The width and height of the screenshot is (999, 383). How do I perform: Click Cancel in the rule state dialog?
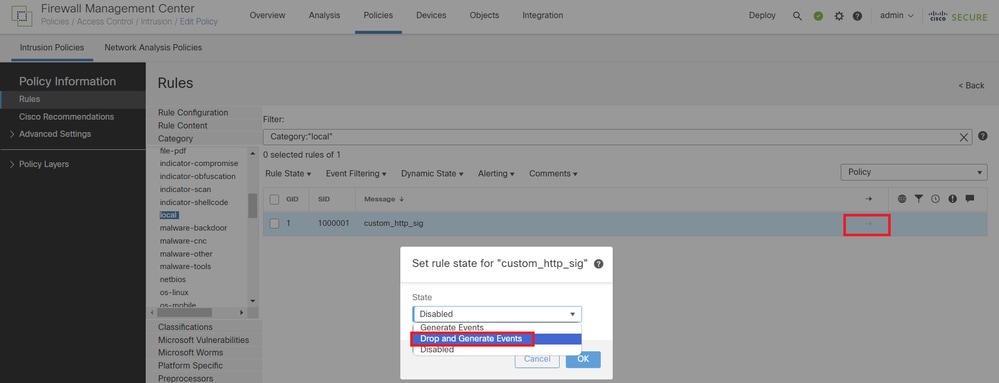(537, 359)
